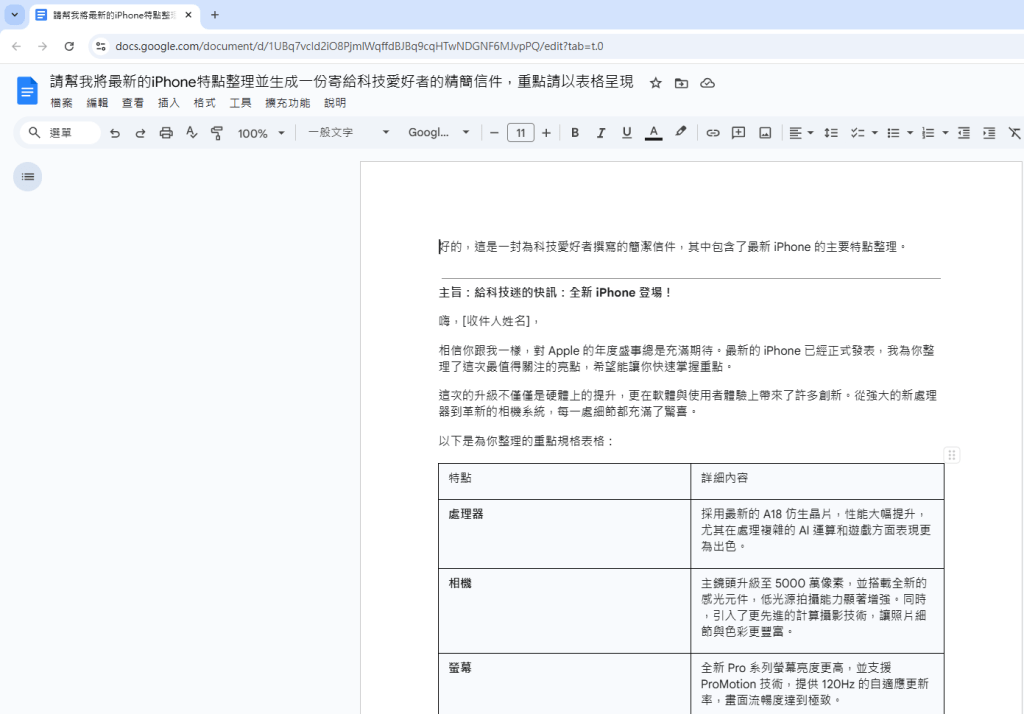
Task: Expand the font family dropdown
Action: point(438,133)
